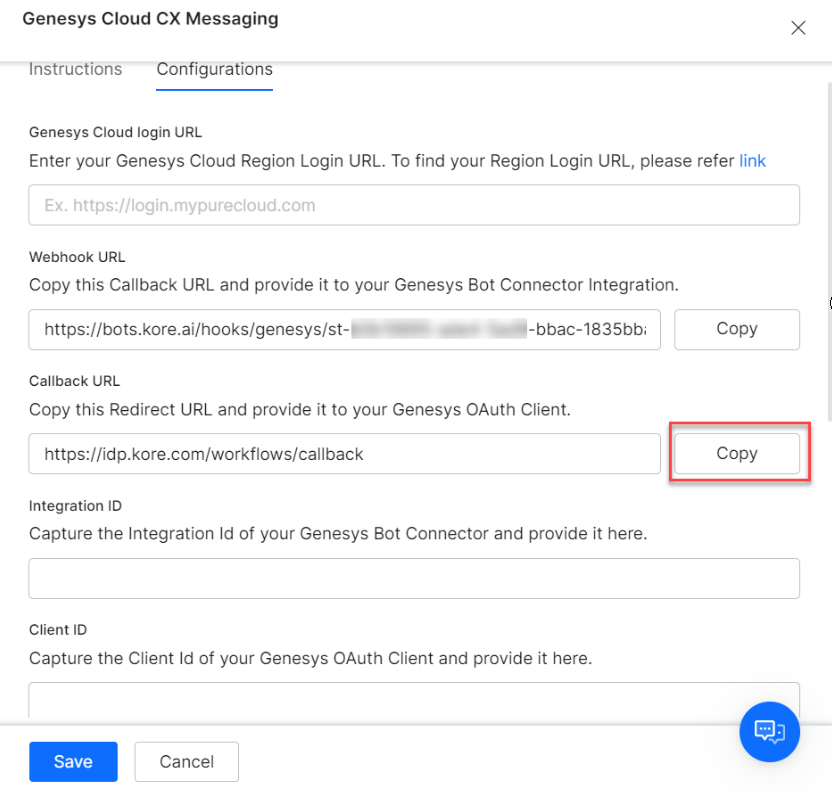This screenshot has width=832, height=793.
Task: Copy the Webhook URL
Action: click(736, 329)
